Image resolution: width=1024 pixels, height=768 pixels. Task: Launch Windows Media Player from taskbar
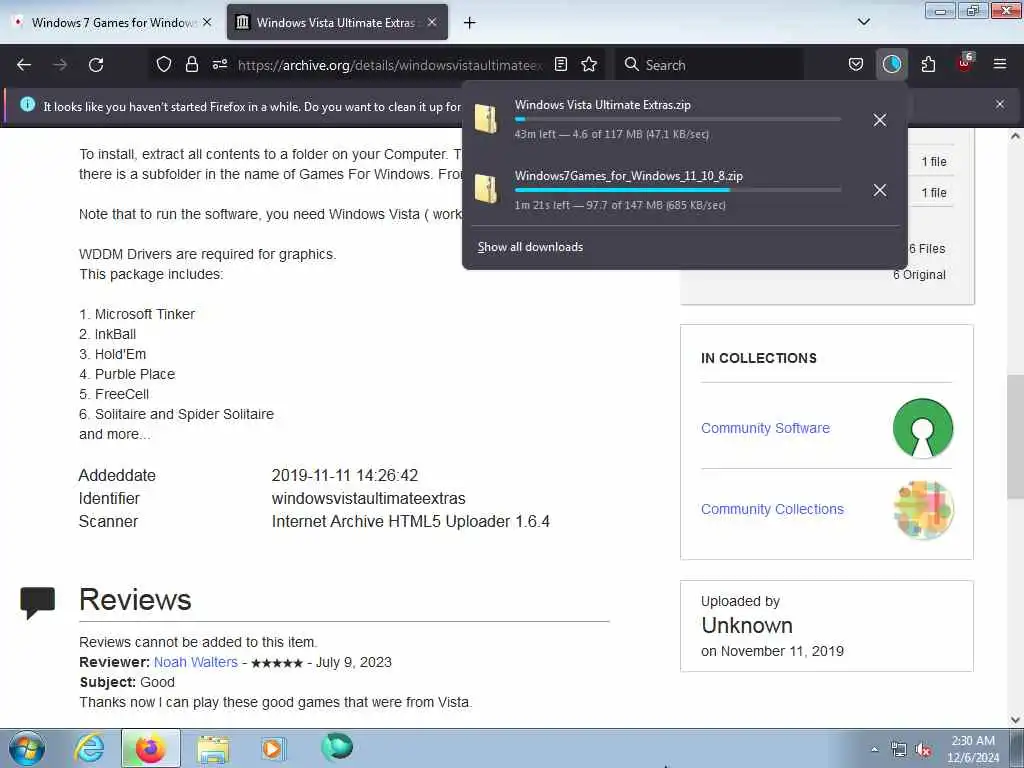pyautogui.click(x=273, y=748)
